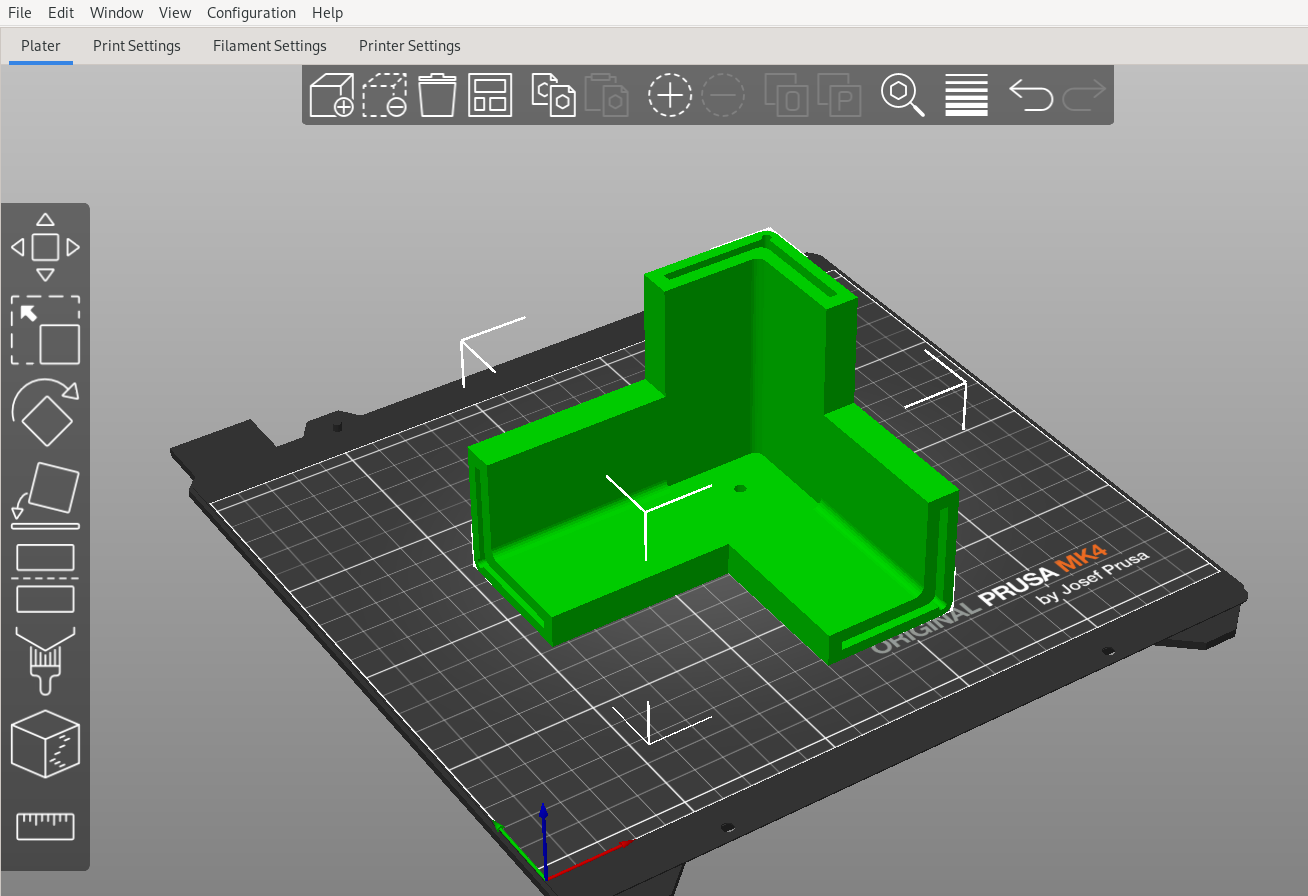
Task: Click the Arrange objects icon
Action: tap(490, 95)
